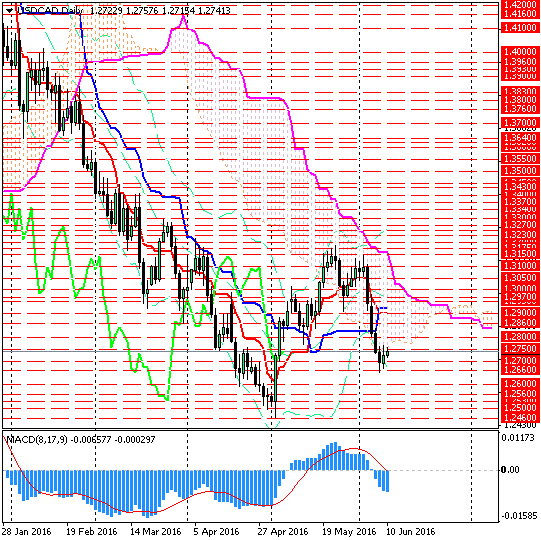This screenshot has height=540, width=541.
Task: Click the 14 Mar 2016 date label
Action: point(155,531)
